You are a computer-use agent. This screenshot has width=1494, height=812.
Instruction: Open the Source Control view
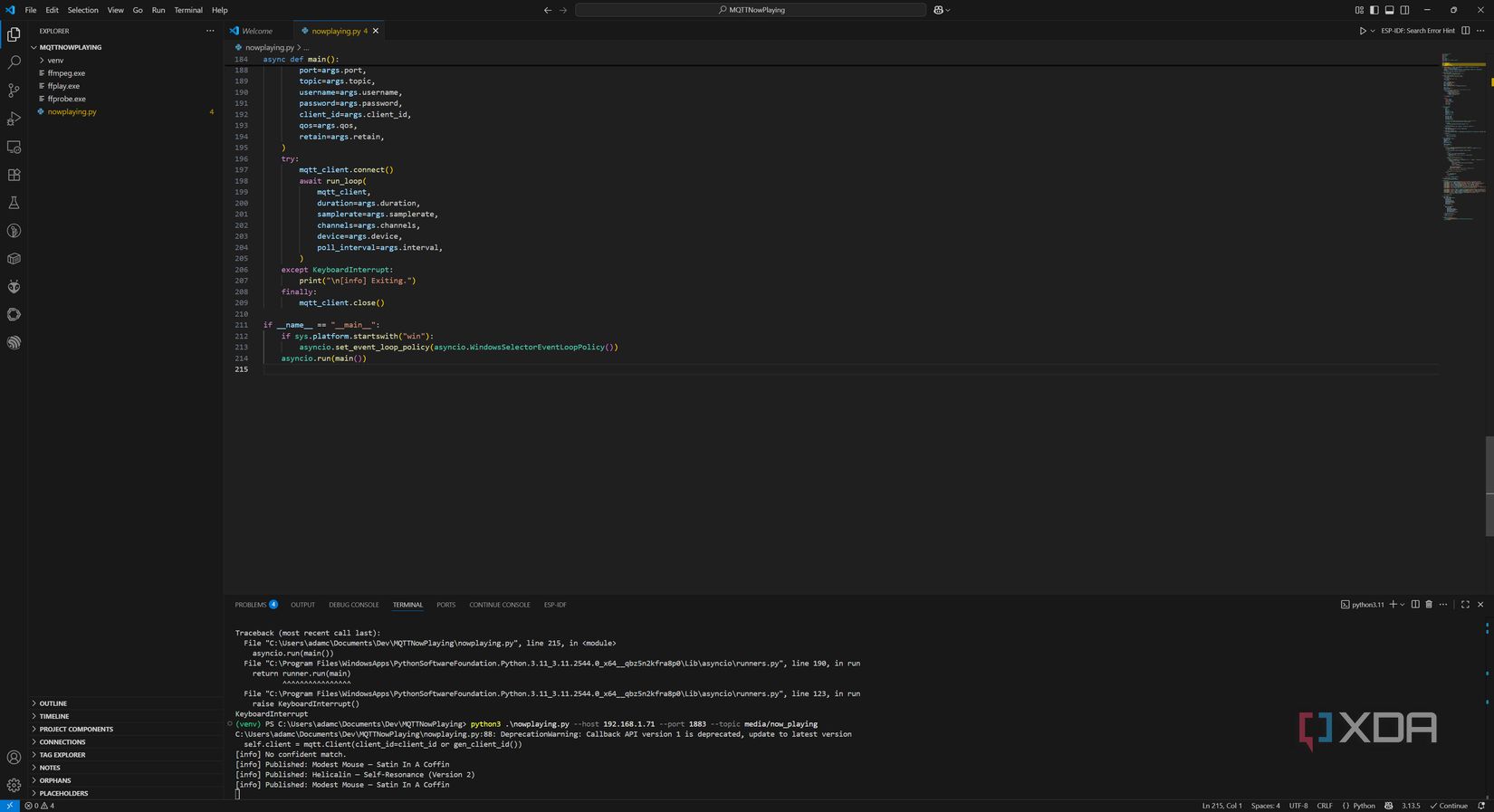pyautogui.click(x=14, y=91)
